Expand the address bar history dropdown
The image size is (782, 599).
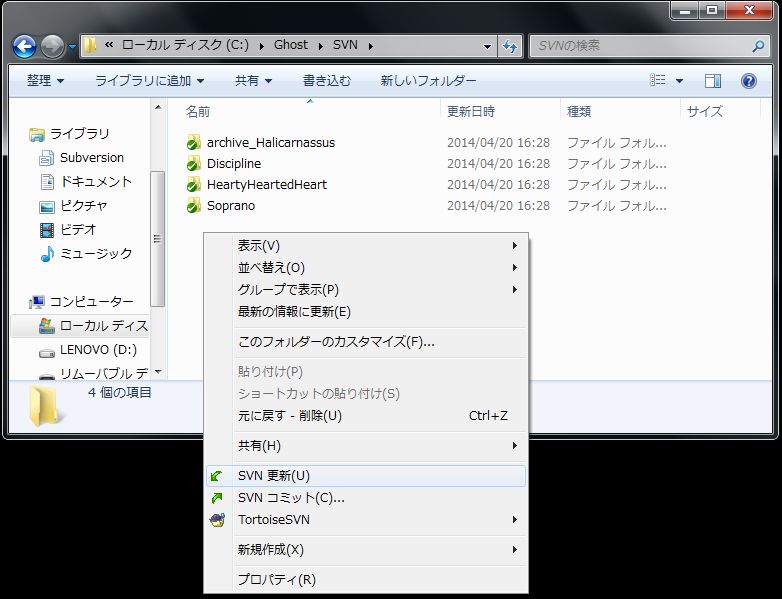487,46
